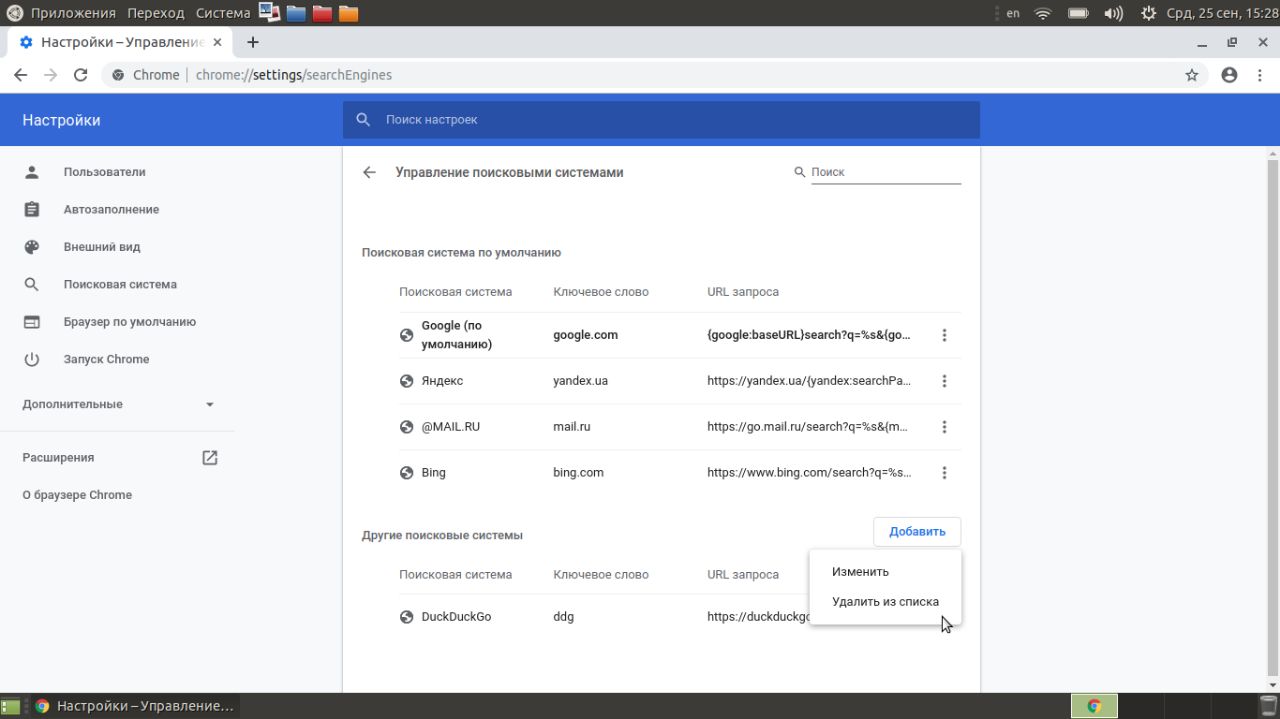
Task: Open the Wi-Fi network indicator in system tray
Action: [x=1043, y=13]
